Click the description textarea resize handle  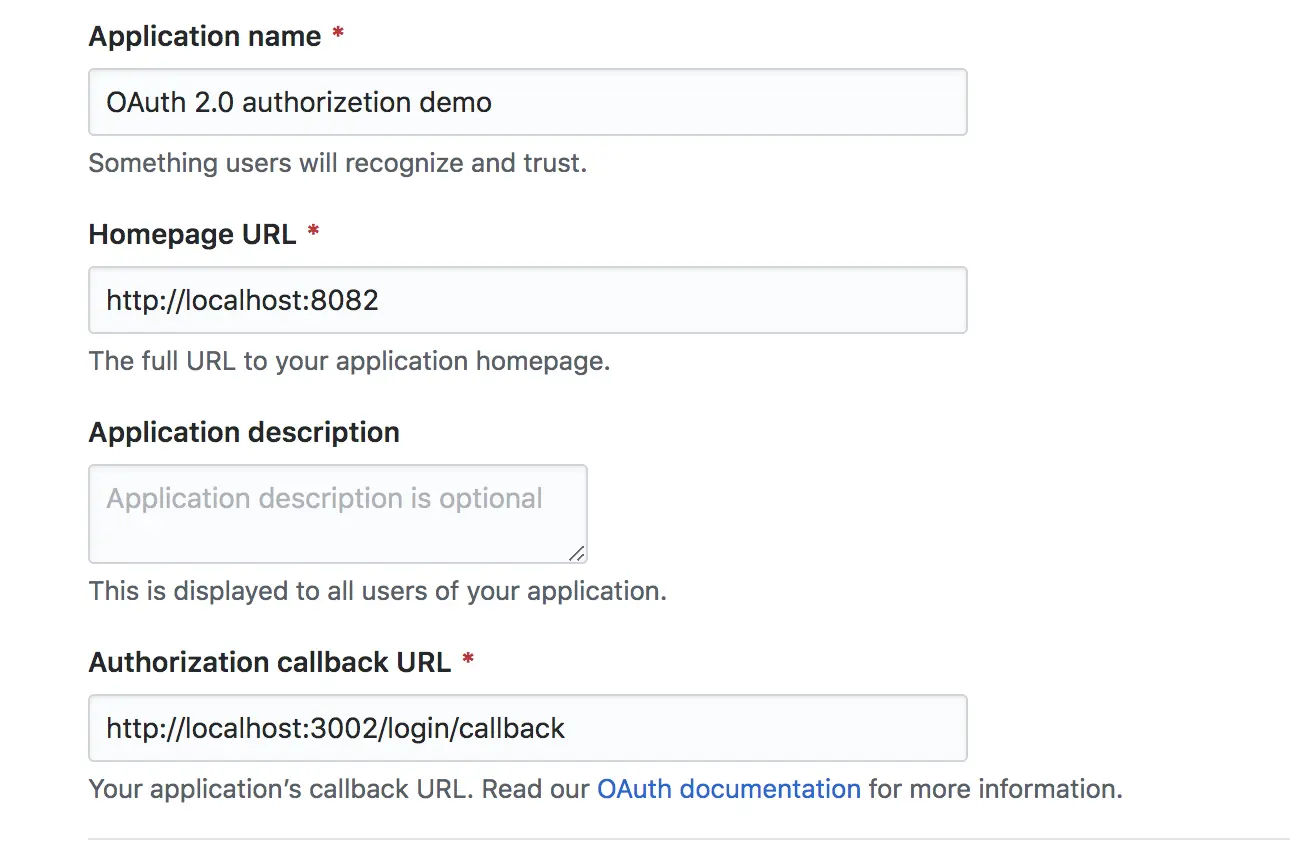coord(576,553)
